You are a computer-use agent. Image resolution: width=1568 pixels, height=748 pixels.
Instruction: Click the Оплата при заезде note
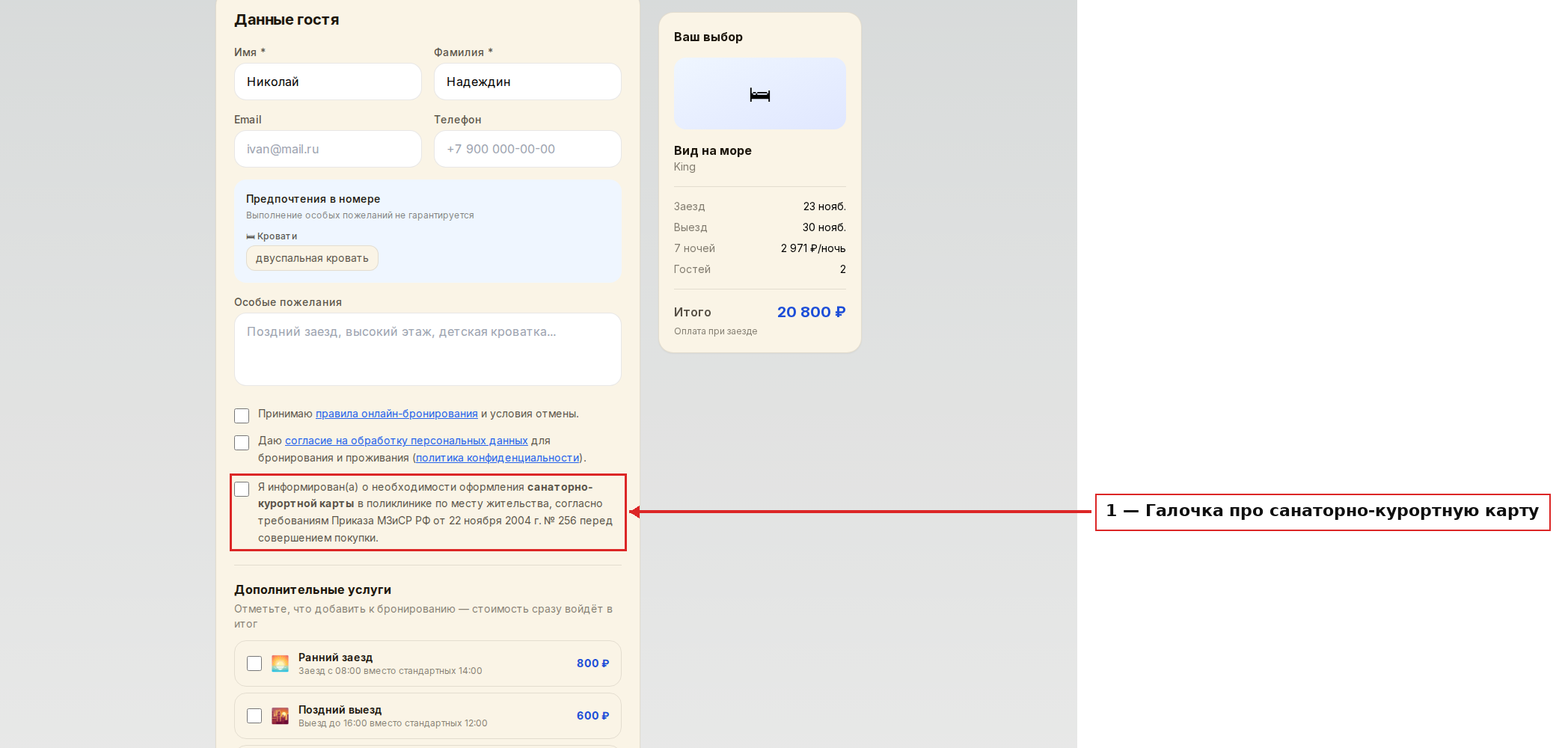click(x=715, y=331)
